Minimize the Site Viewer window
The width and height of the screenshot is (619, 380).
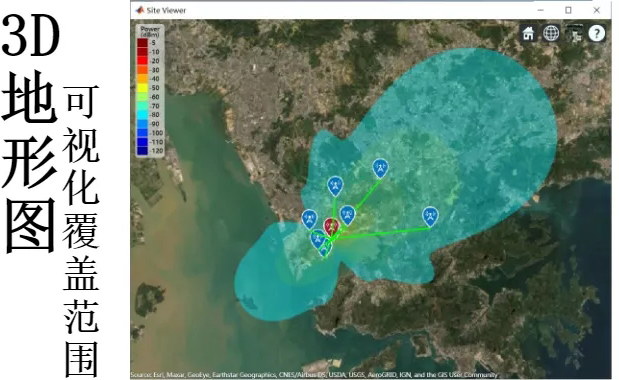(x=540, y=10)
